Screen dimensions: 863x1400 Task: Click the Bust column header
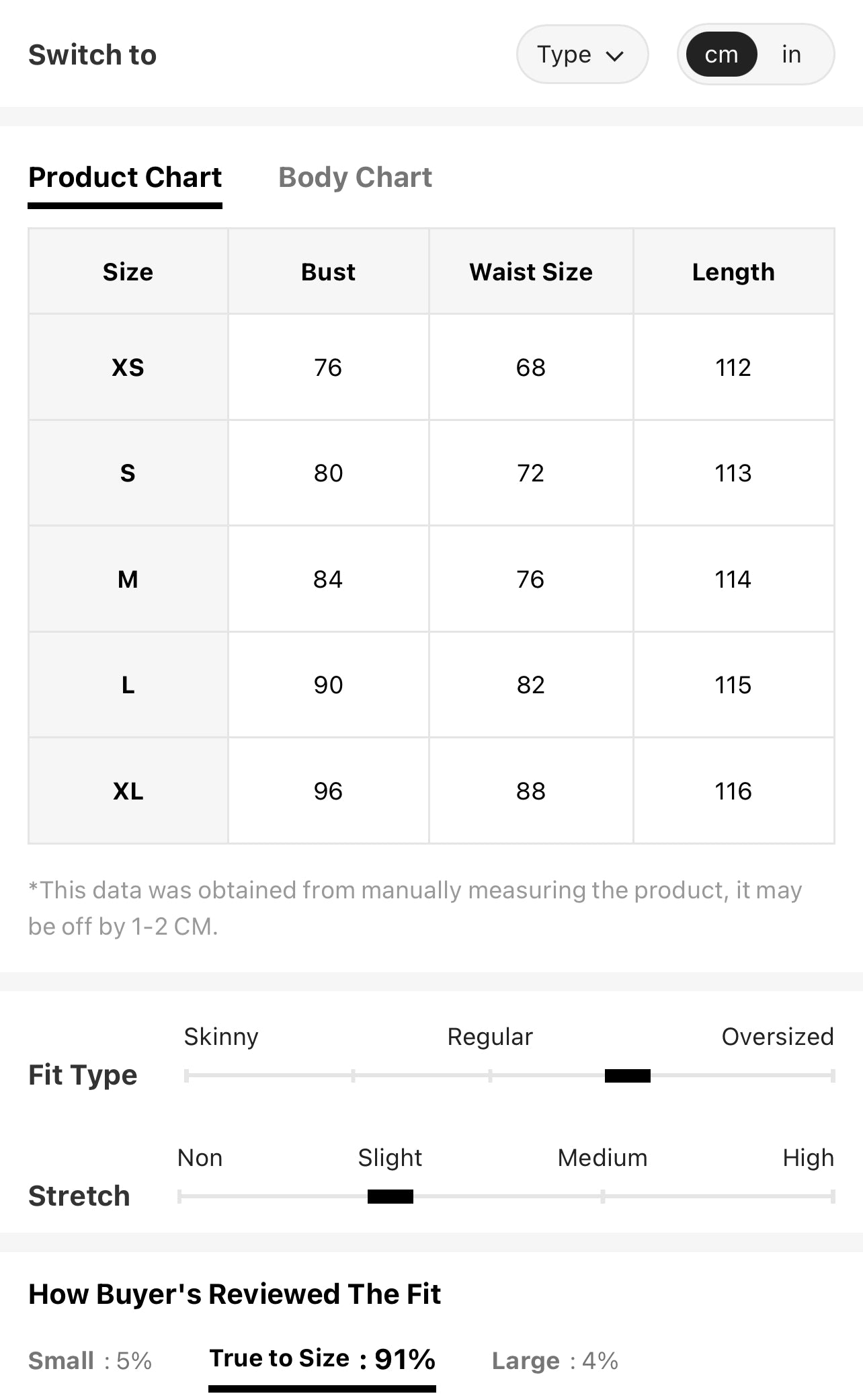coord(328,272)
